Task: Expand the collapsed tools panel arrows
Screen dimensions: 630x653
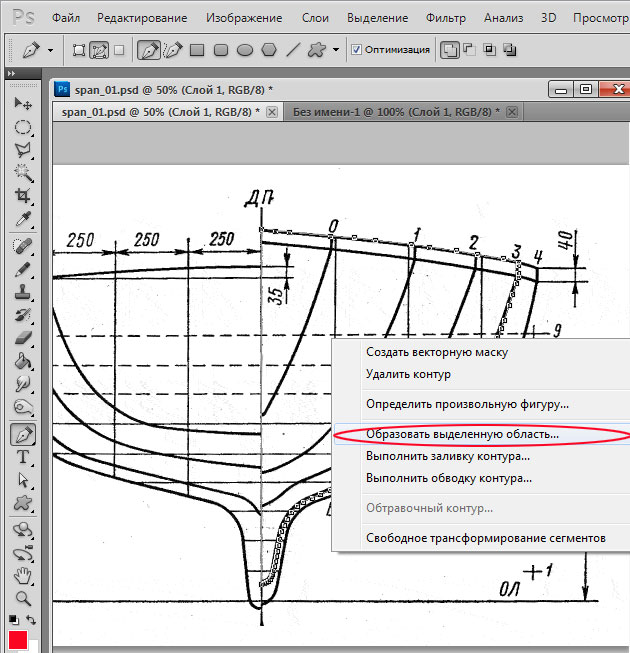Action: coord(10,75)
